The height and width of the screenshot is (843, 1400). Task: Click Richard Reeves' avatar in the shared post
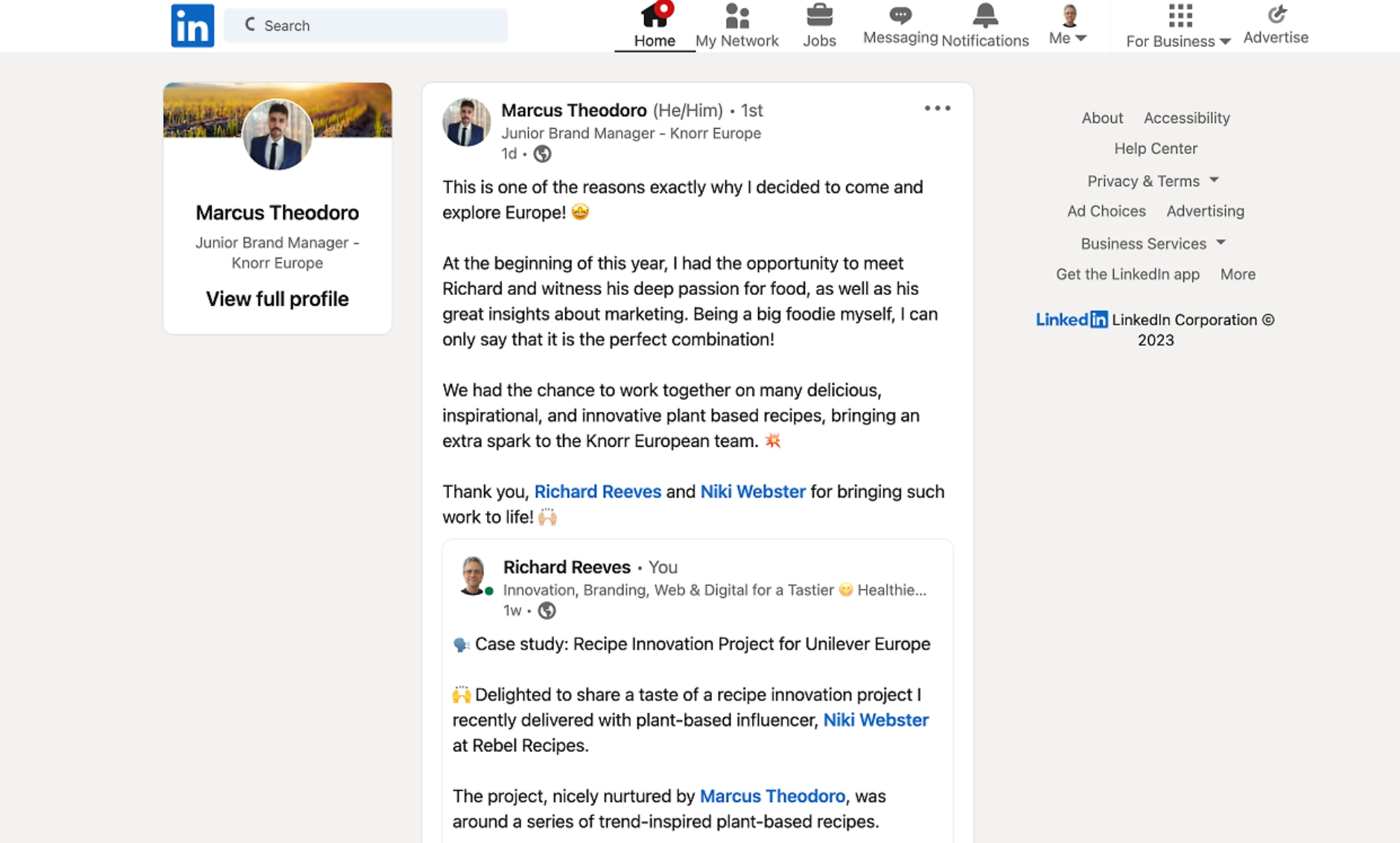474,575
